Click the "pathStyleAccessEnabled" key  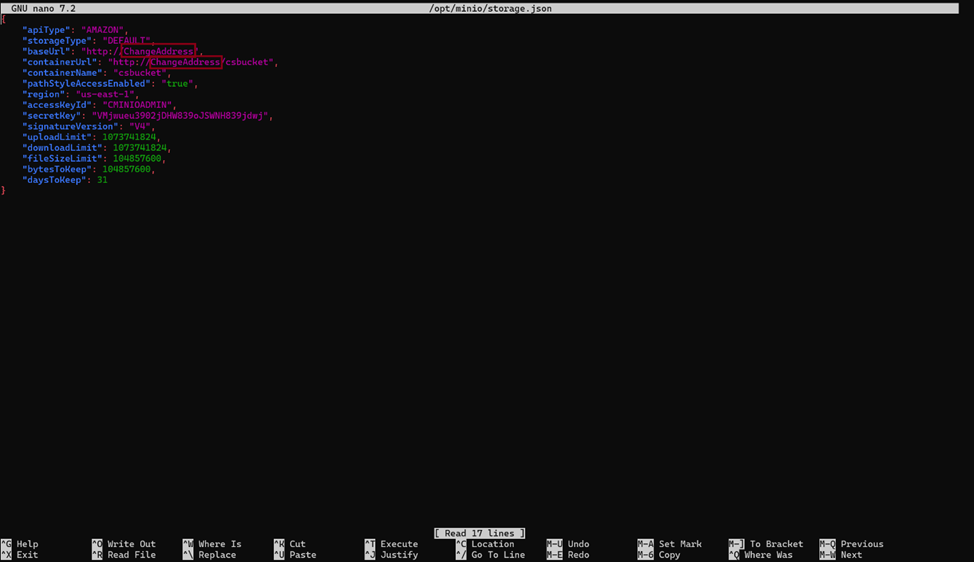[x=87, y=83]
